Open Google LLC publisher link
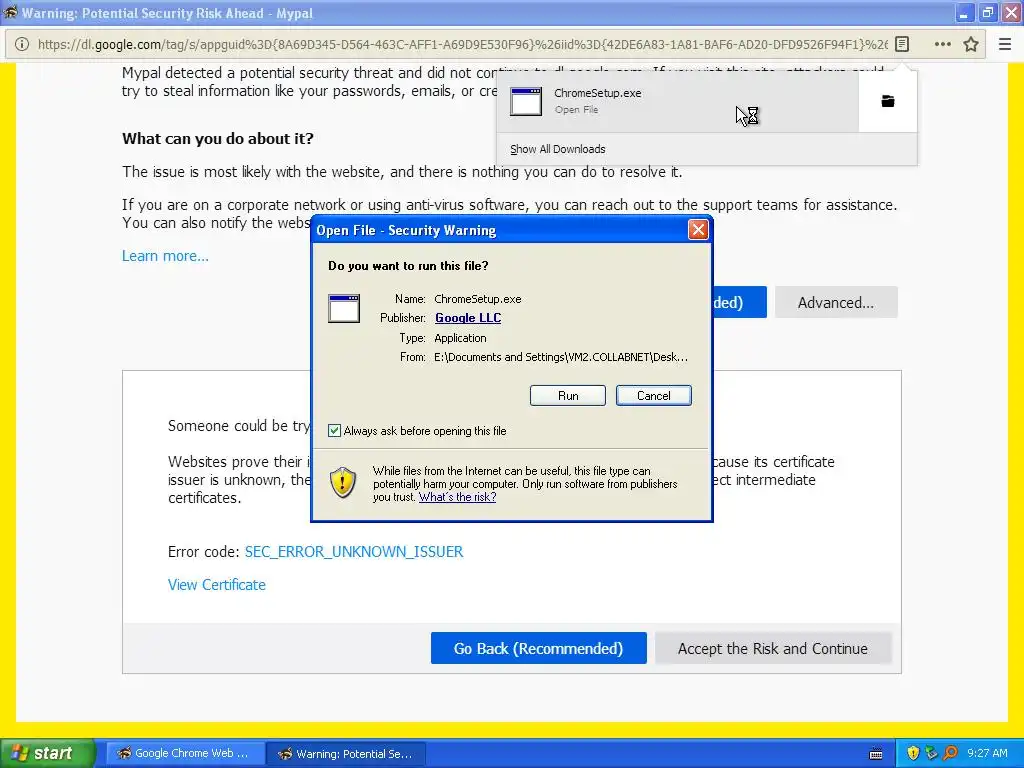This screenshot has width=1024, height=768. pos(468,318)
